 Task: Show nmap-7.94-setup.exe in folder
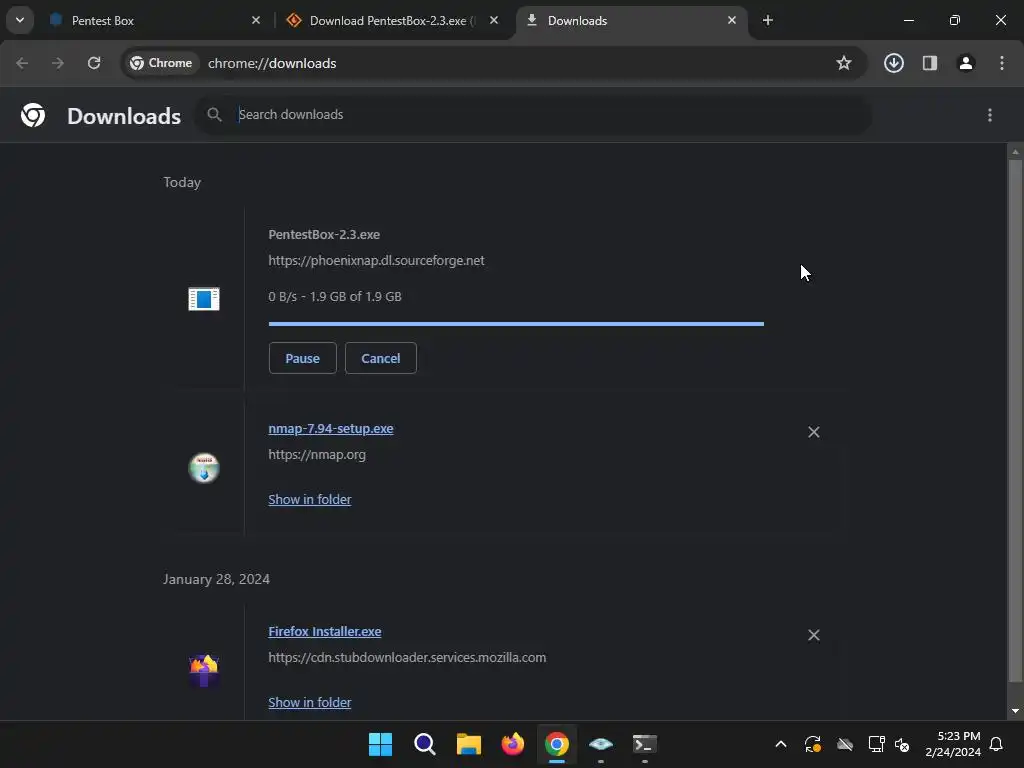(310, 500)
